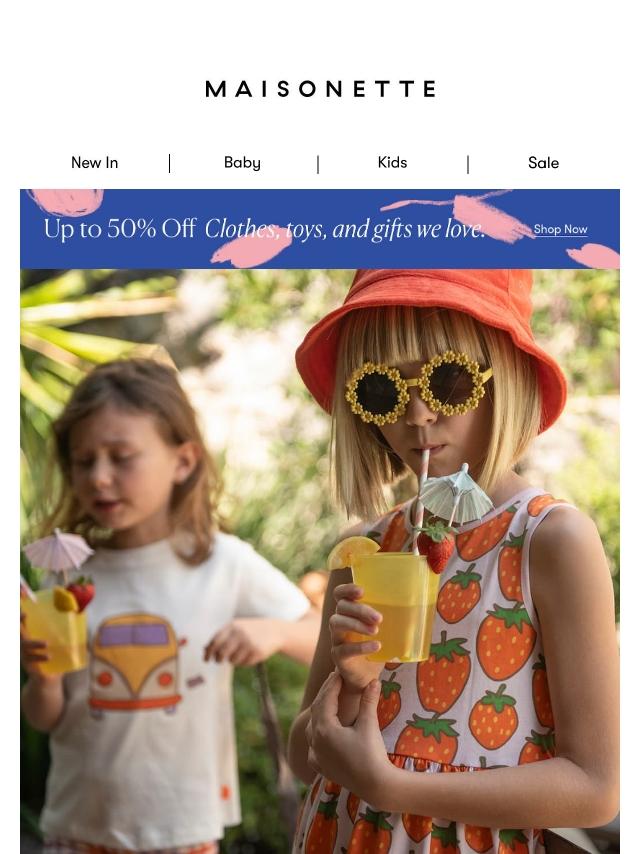This screenshot has width=640, height=854.
Task: Click the blue paper cocktail umbrella
Action: (x=456, y=495)
